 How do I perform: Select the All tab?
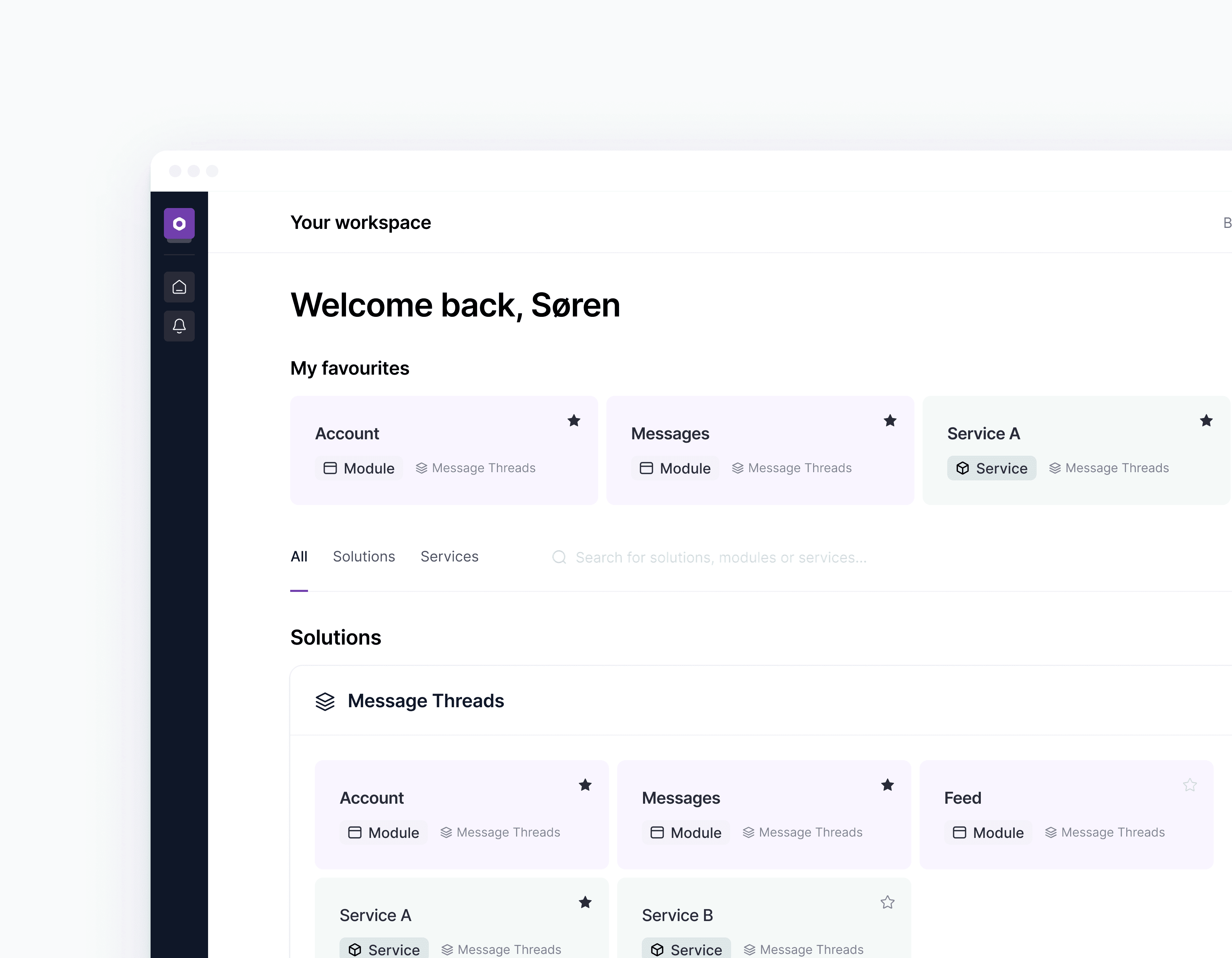pos(298,557)
